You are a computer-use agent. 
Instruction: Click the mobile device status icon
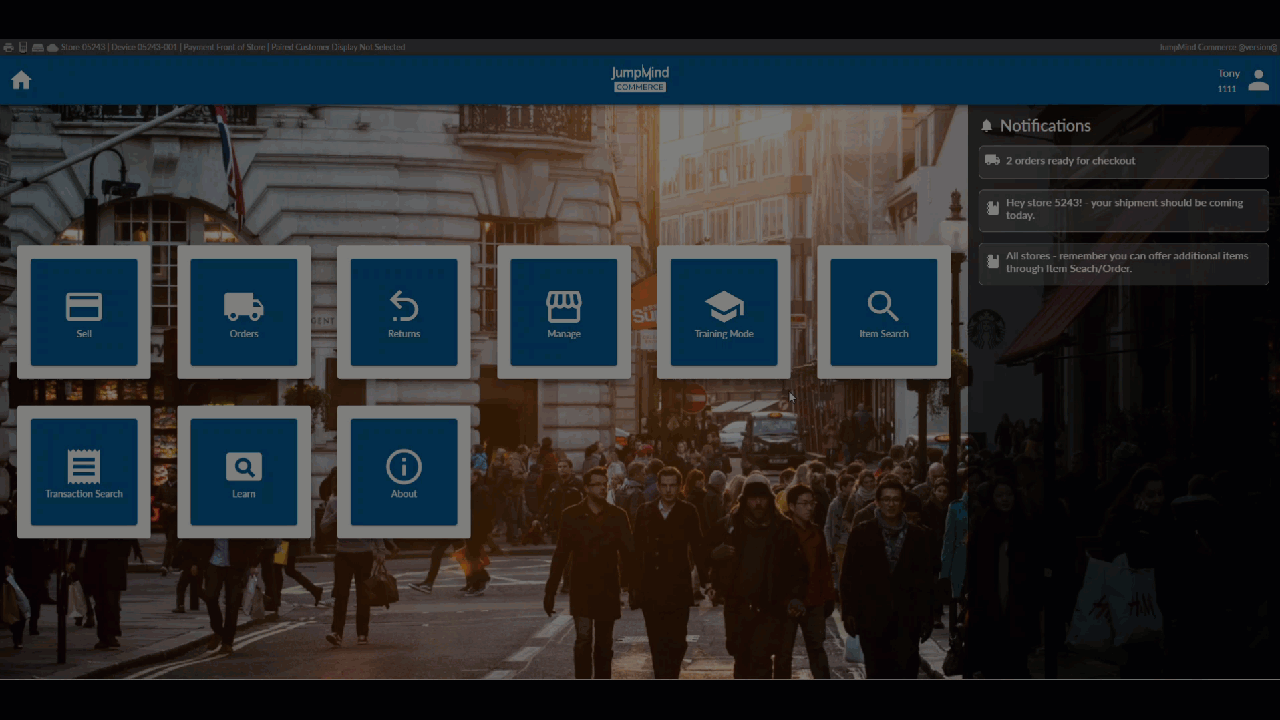(x=23, y=47)
